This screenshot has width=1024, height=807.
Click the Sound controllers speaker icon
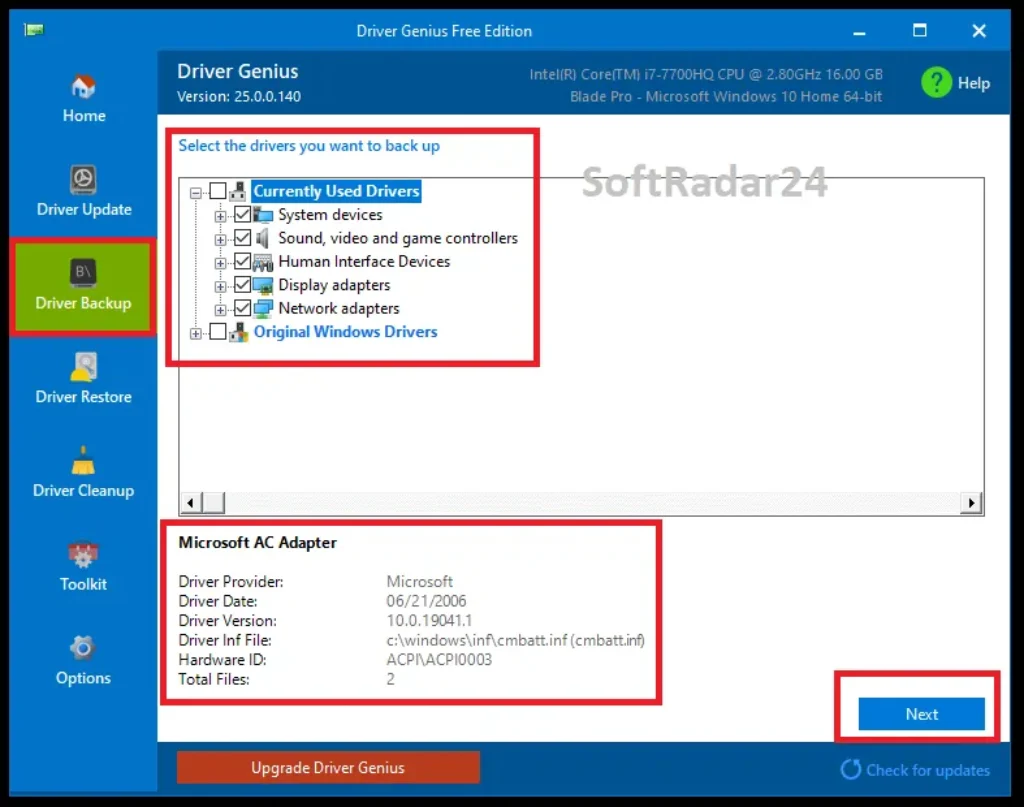tap(263, 238)
